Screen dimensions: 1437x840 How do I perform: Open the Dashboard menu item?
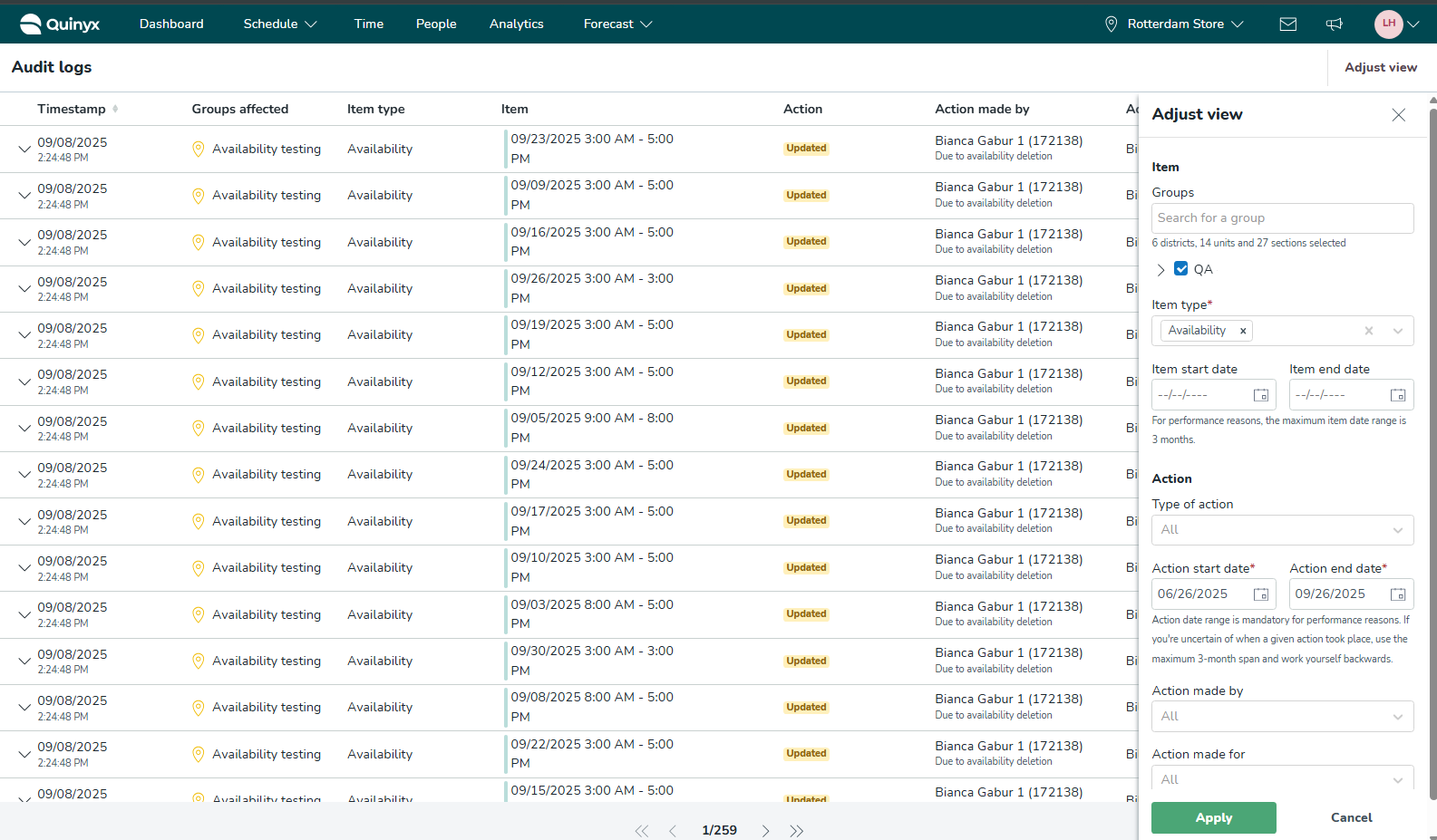pos(171,24)
